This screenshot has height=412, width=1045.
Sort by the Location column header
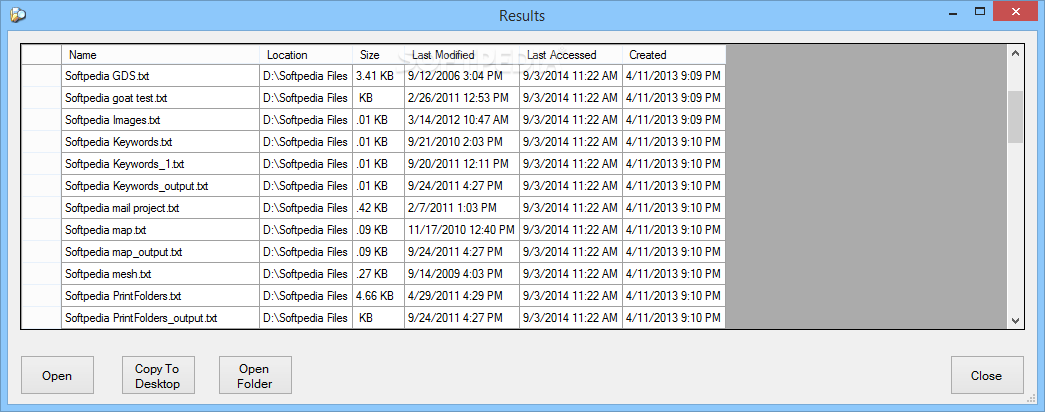306,55
